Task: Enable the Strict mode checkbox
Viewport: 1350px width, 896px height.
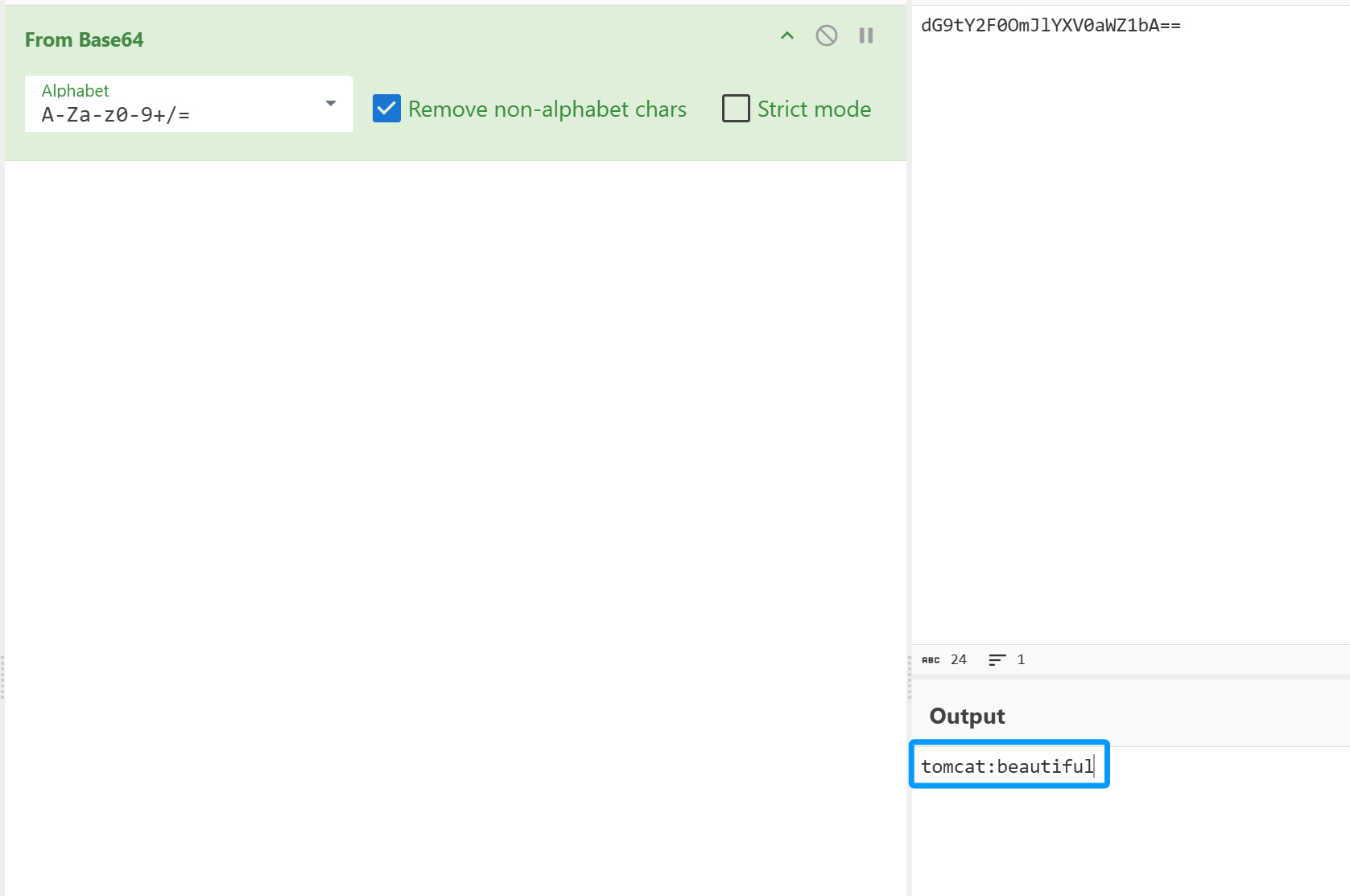Action: [736, 109]
